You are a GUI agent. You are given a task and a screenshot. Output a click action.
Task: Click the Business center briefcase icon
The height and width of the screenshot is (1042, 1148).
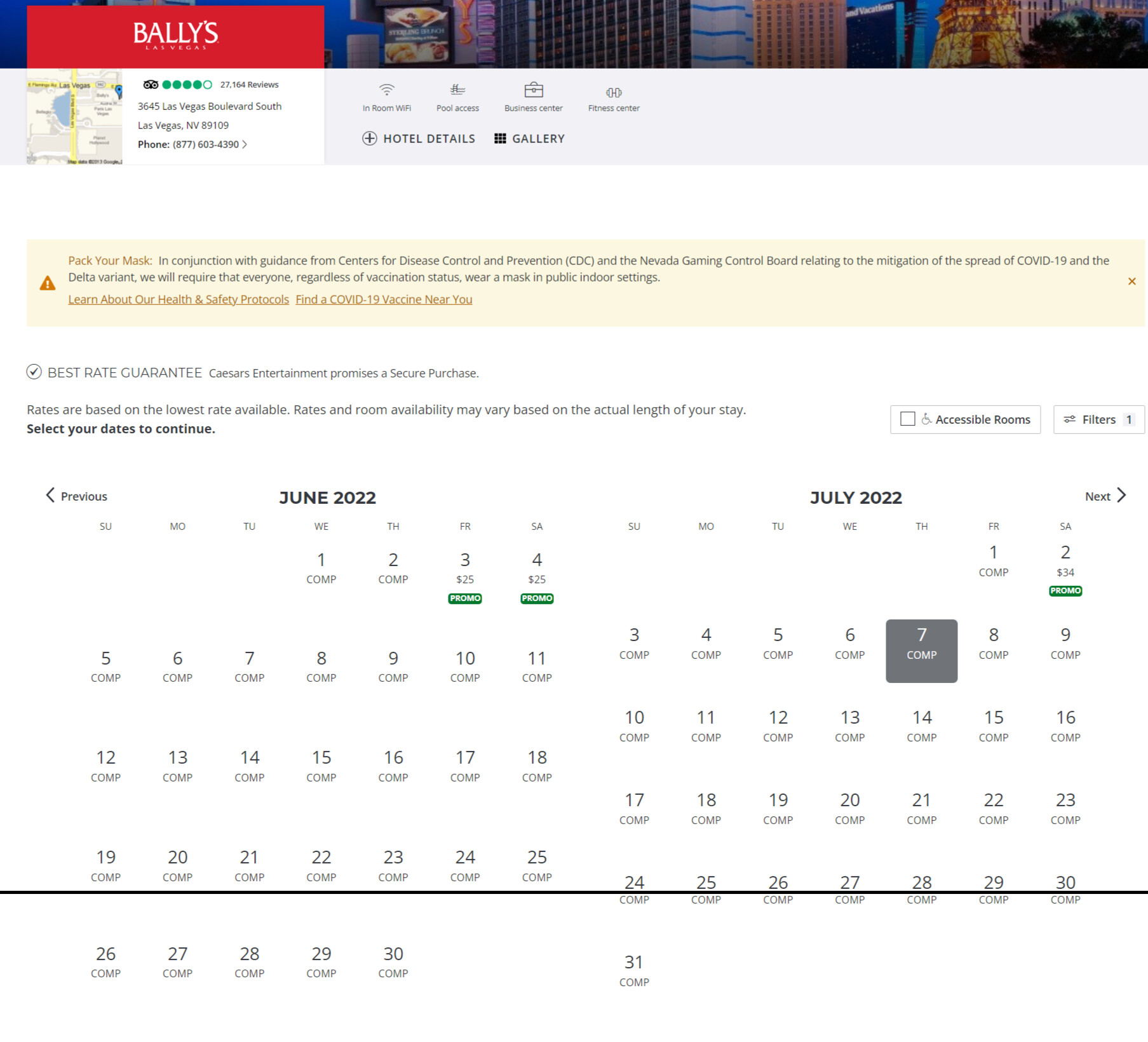coord(533,90)
